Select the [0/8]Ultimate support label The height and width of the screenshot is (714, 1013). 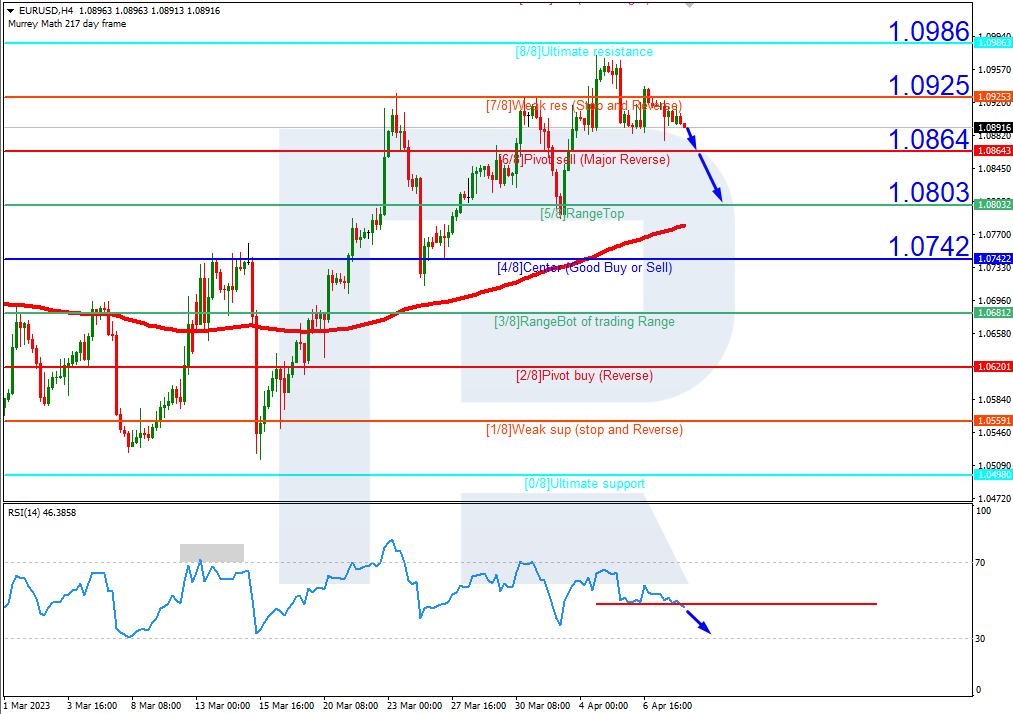tap(584, 484)
